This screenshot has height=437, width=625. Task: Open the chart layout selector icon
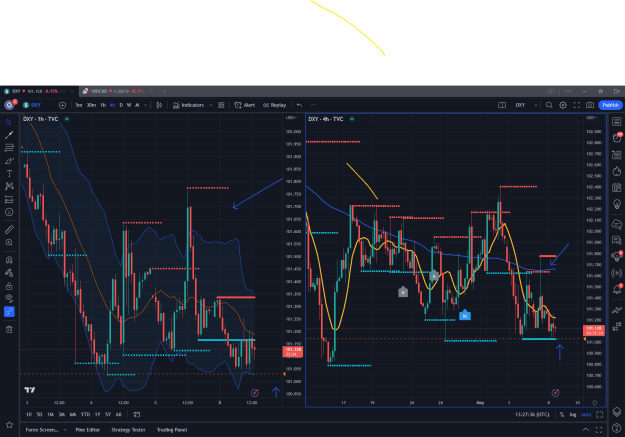(x=502, y=105)
